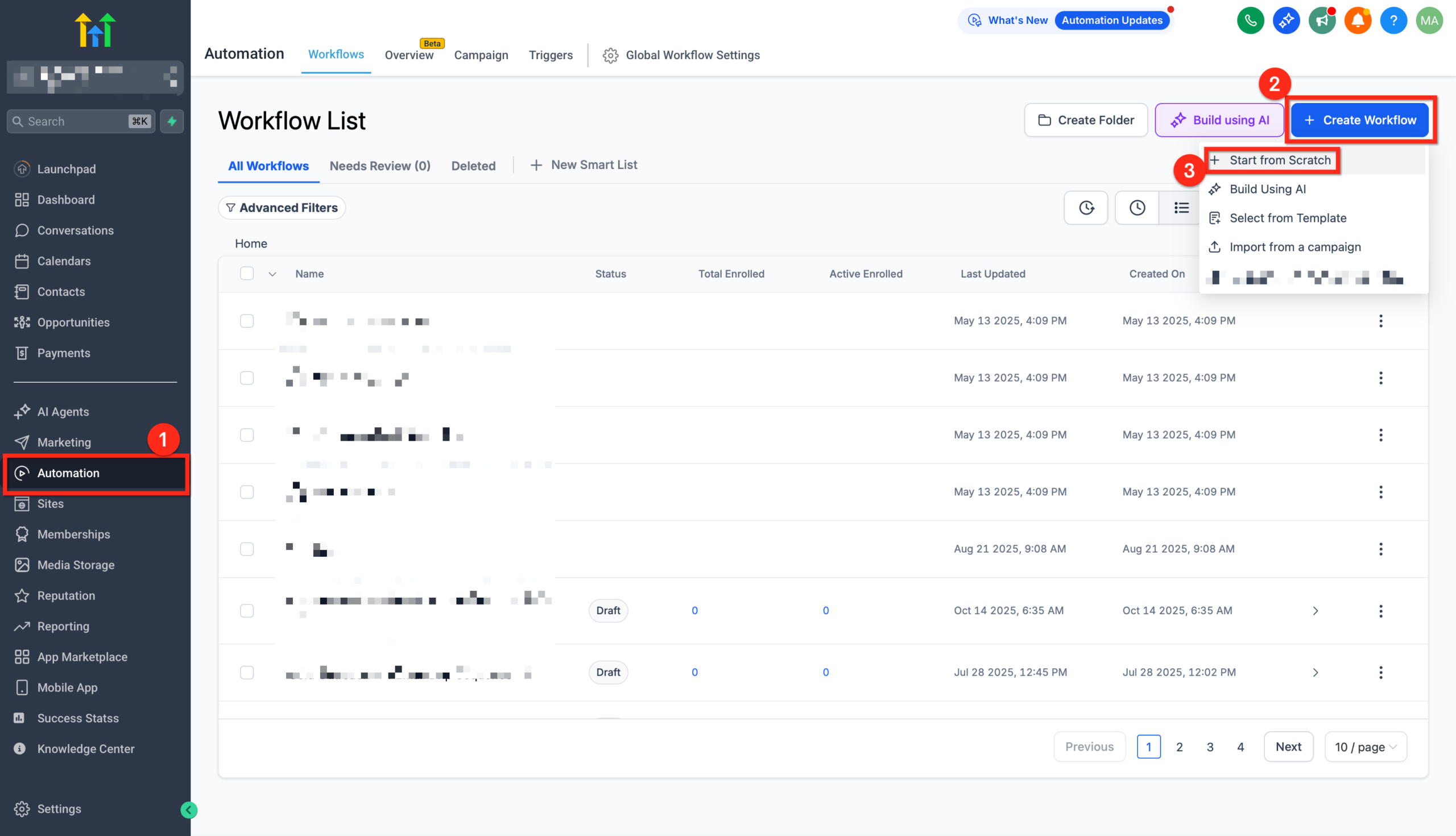1456x836 pixels.
Task: Switch to the Deleted tab
Action: click(x=473, y=165)
